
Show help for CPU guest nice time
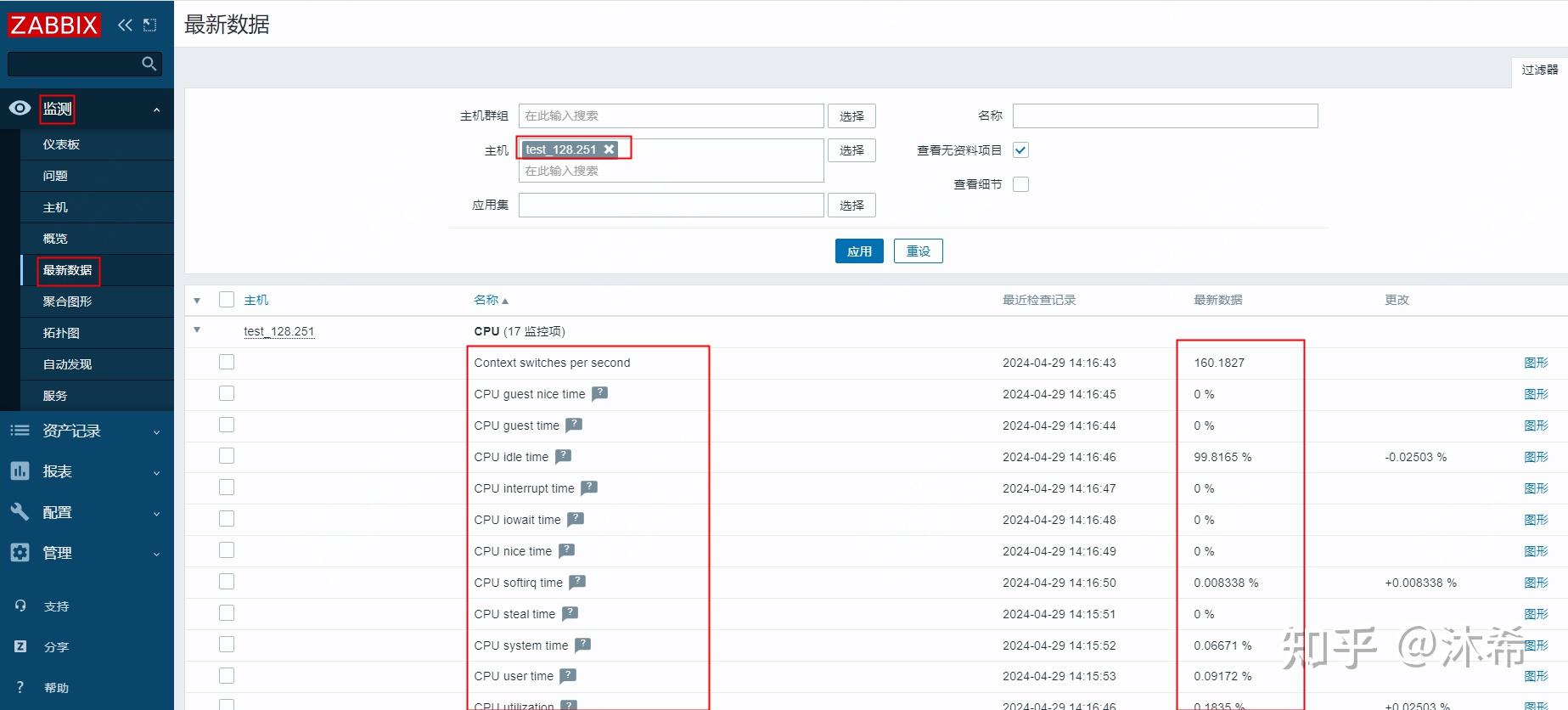tap(599, 393)
